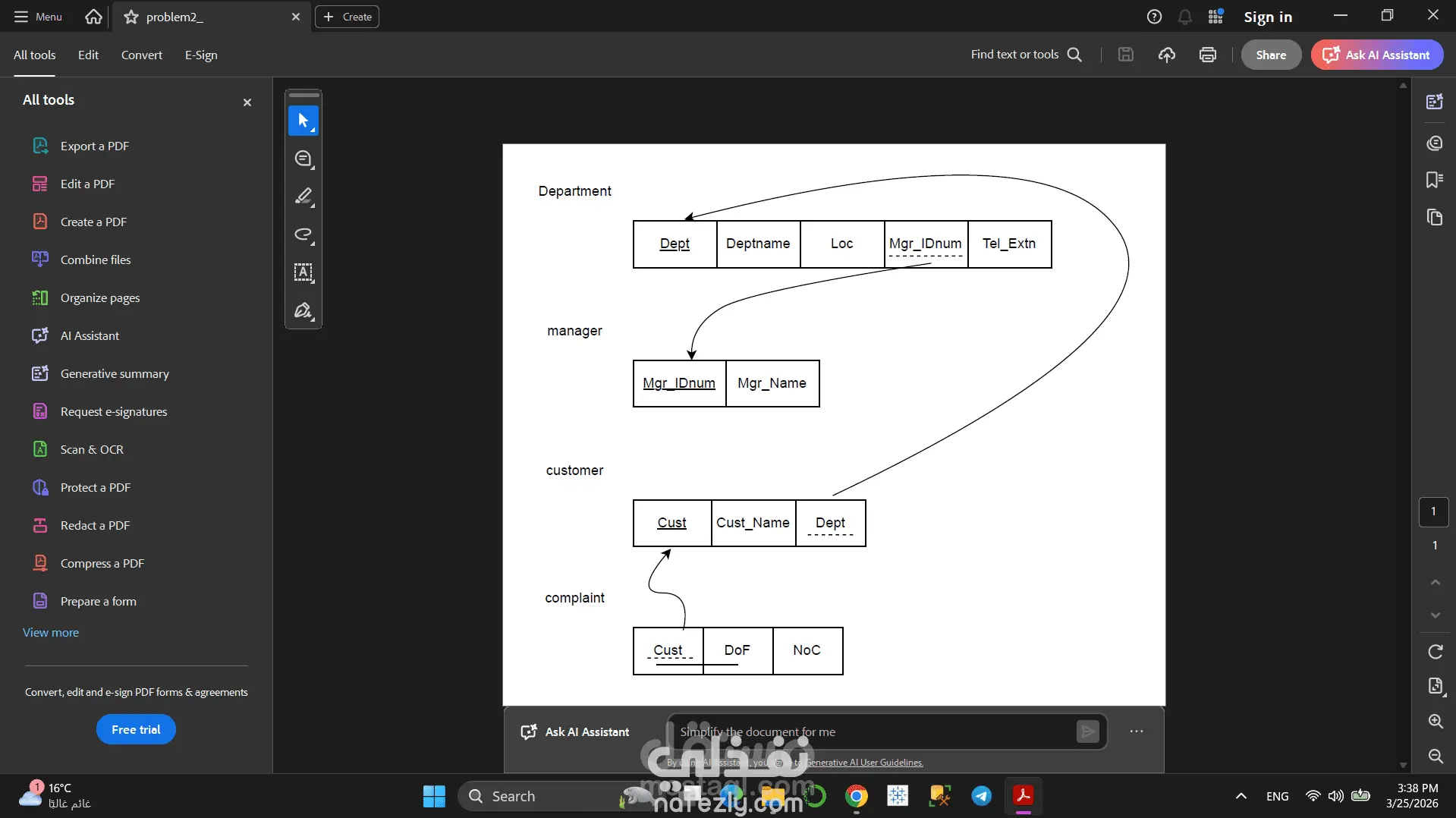
Task: Open the bookmarks panel icon
Action: click(x=1434, y=180)
